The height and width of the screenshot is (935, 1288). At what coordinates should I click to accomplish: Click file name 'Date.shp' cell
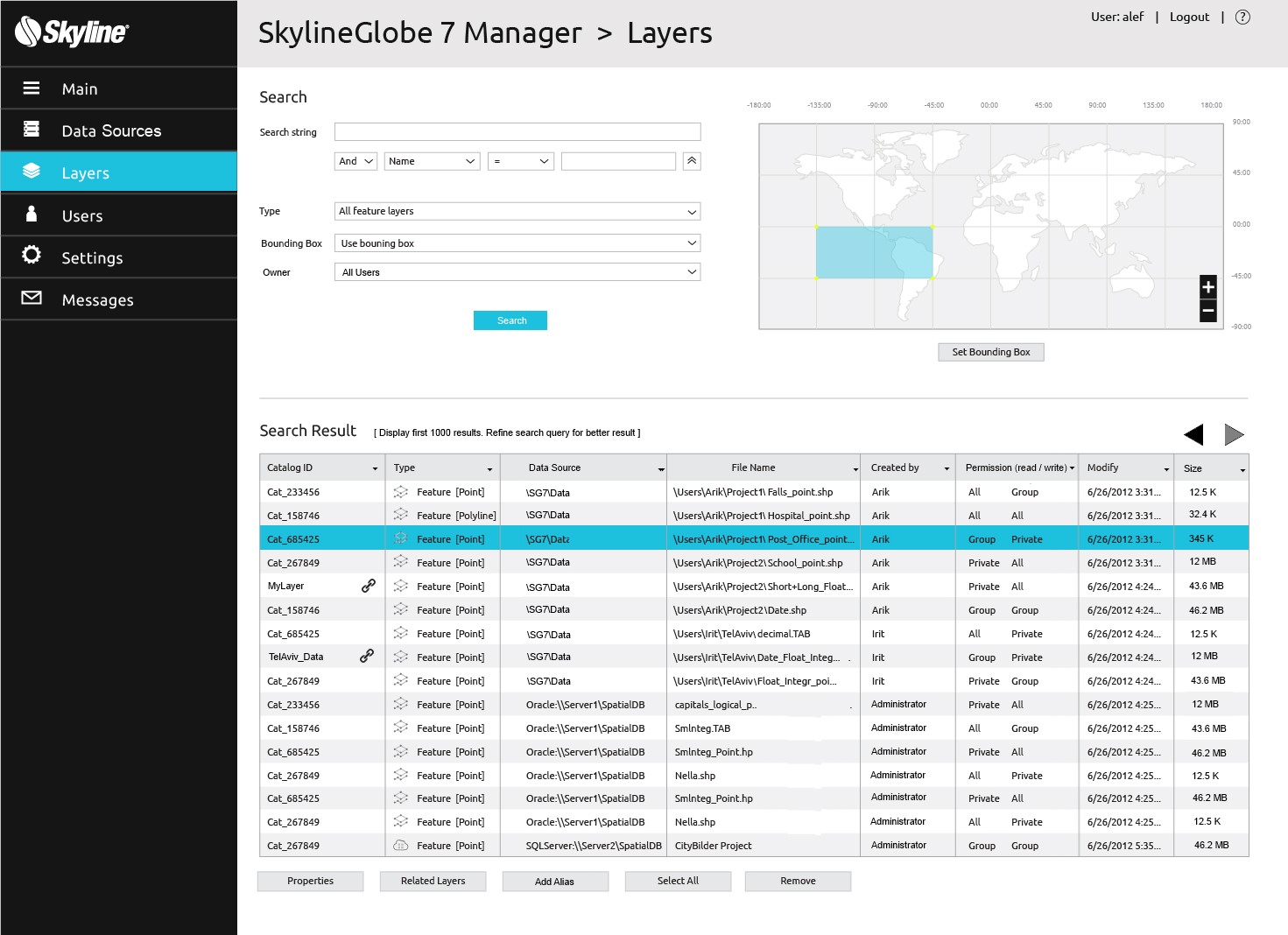(740, 610)
